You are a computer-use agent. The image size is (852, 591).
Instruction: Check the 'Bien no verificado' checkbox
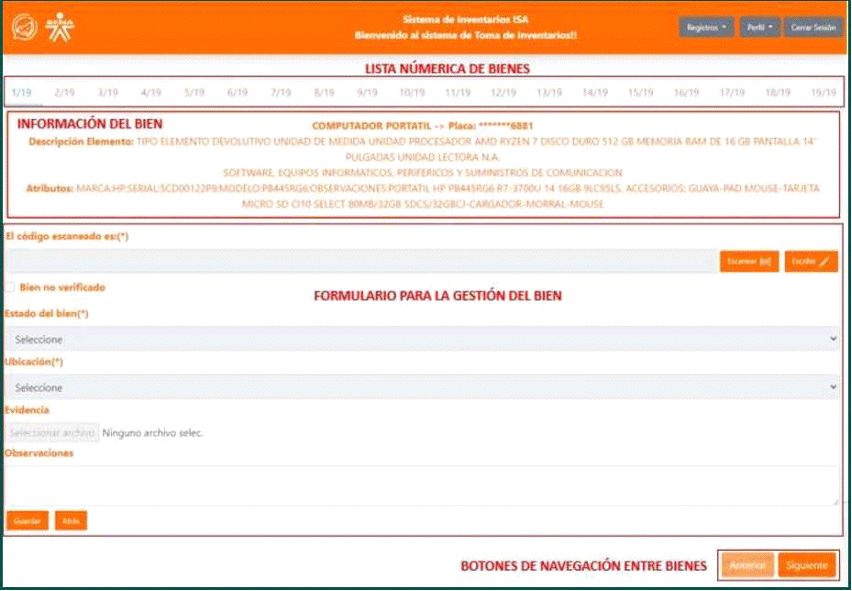click(x=10, y=288)
